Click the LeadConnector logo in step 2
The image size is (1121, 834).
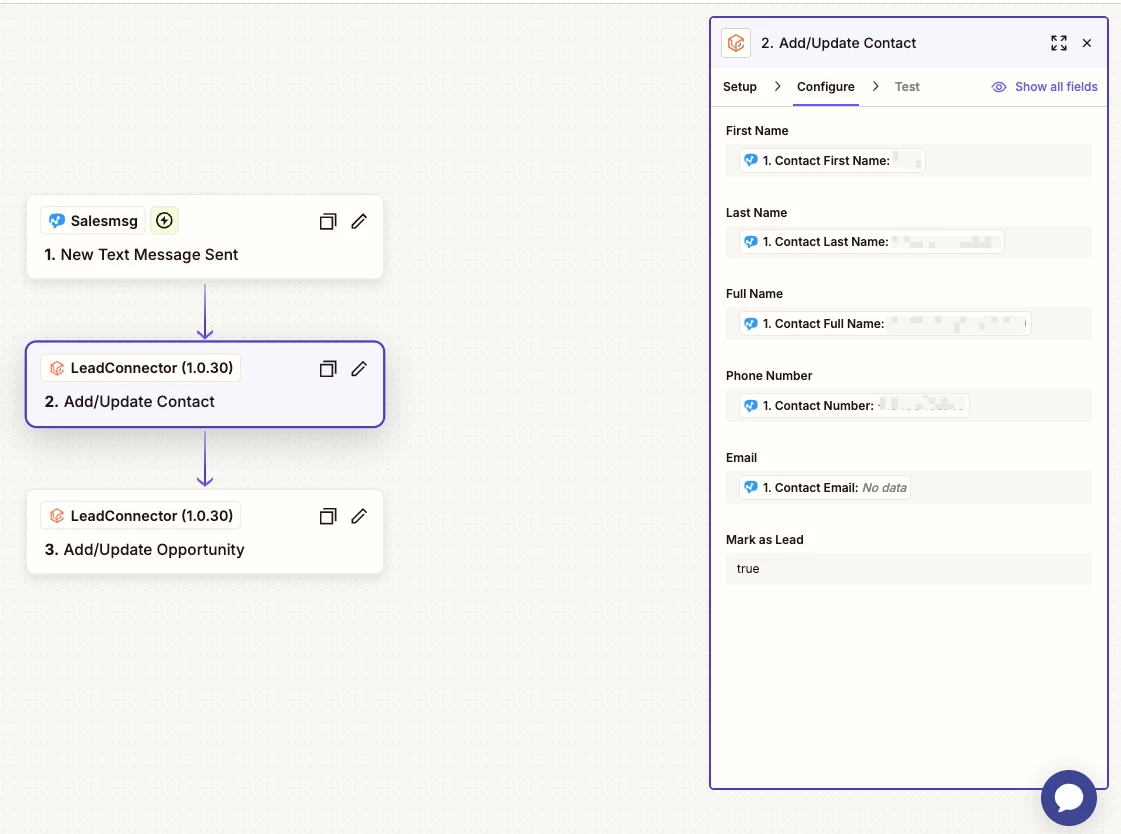(56, 368)
